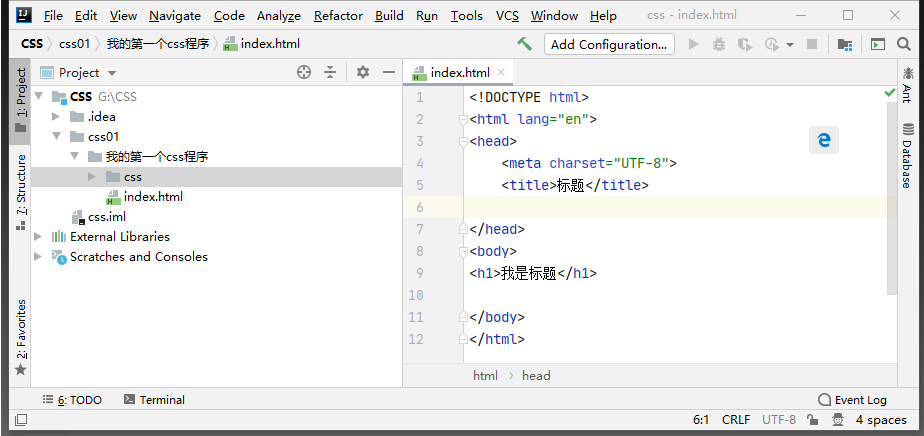Screen dimensions: 924x436
Task: Click the Run Anything toolbar icon
Action: click(878, 44)
